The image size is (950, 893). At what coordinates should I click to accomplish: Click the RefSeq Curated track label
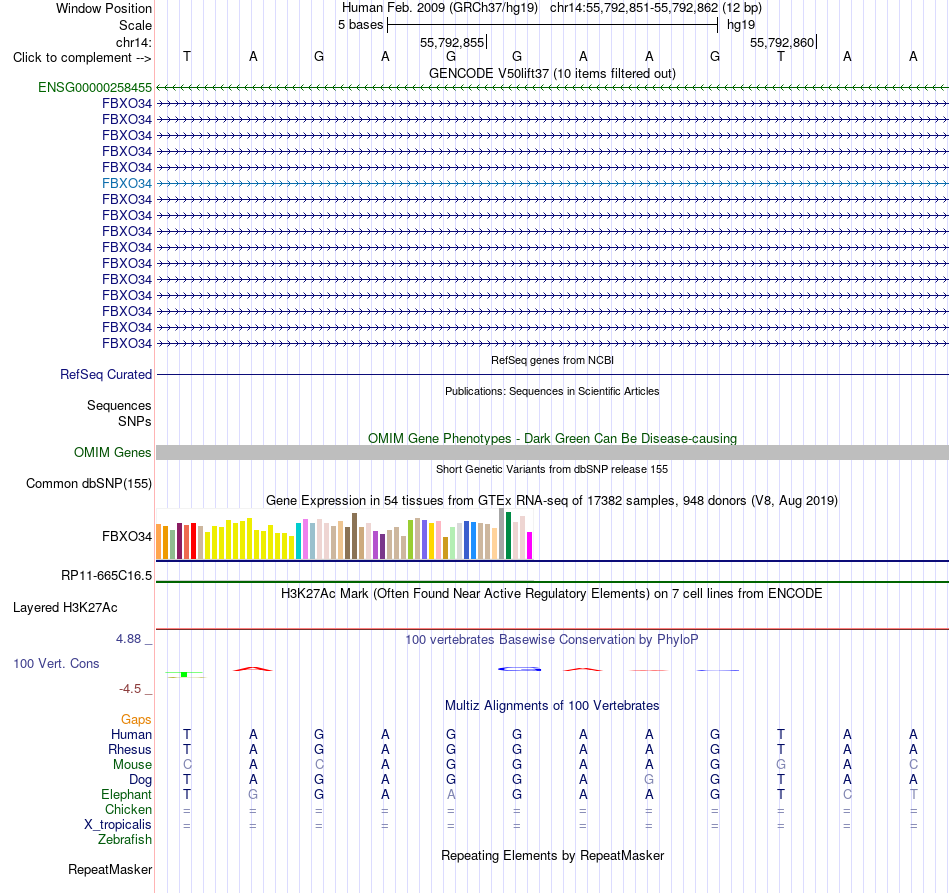(x=105, y=374)
